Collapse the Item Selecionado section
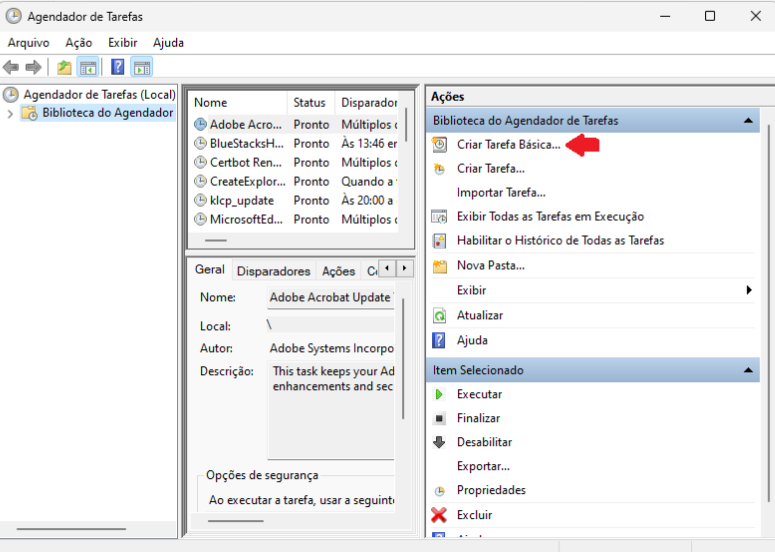 click(x=748, y=370)
